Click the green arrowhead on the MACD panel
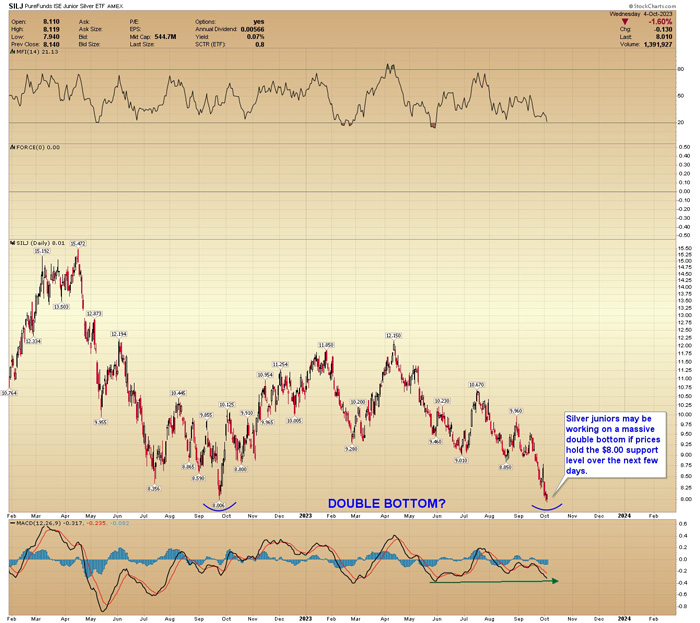 click(555, 581)
